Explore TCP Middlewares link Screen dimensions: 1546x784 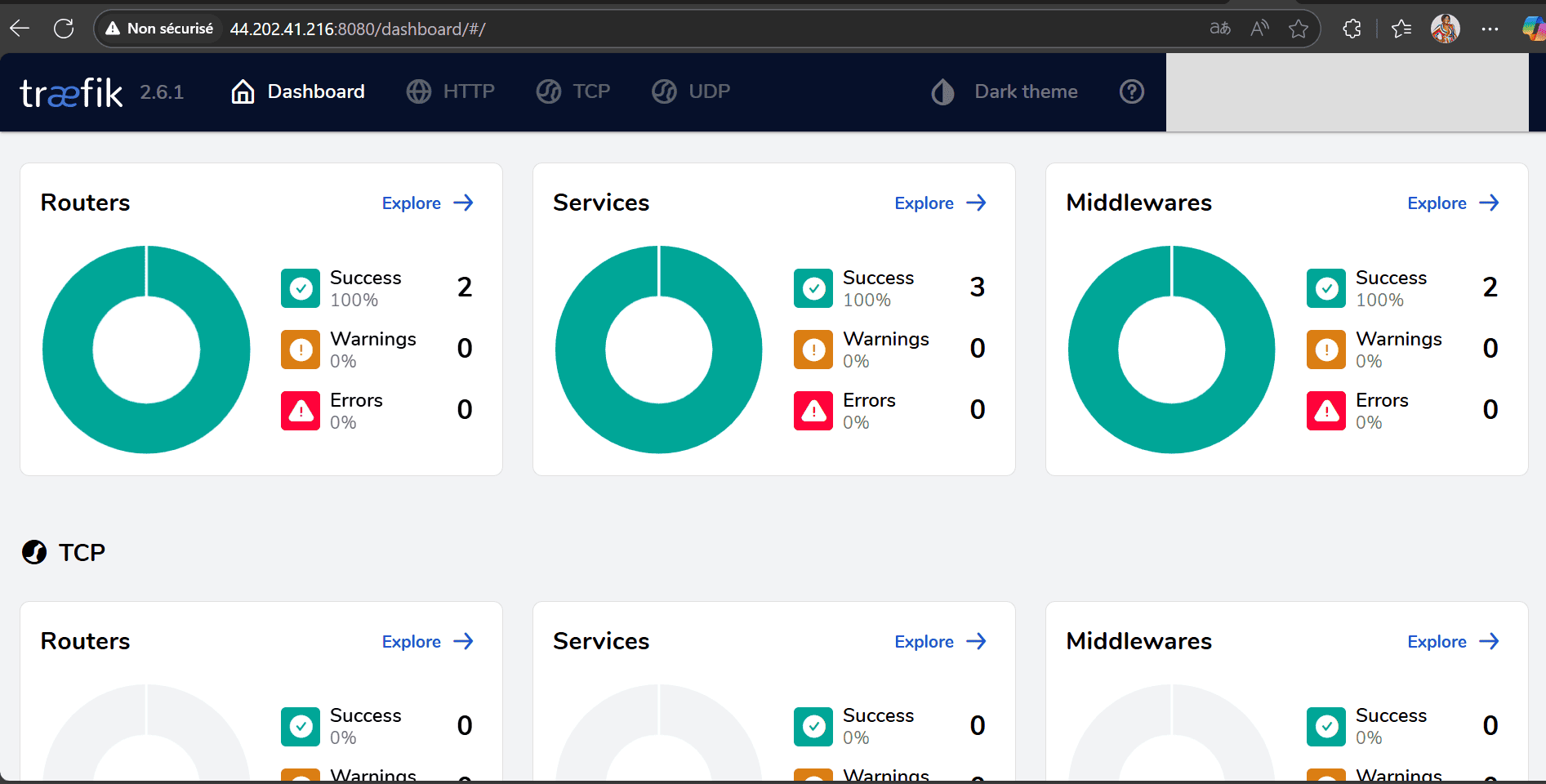coord(1453,642)
